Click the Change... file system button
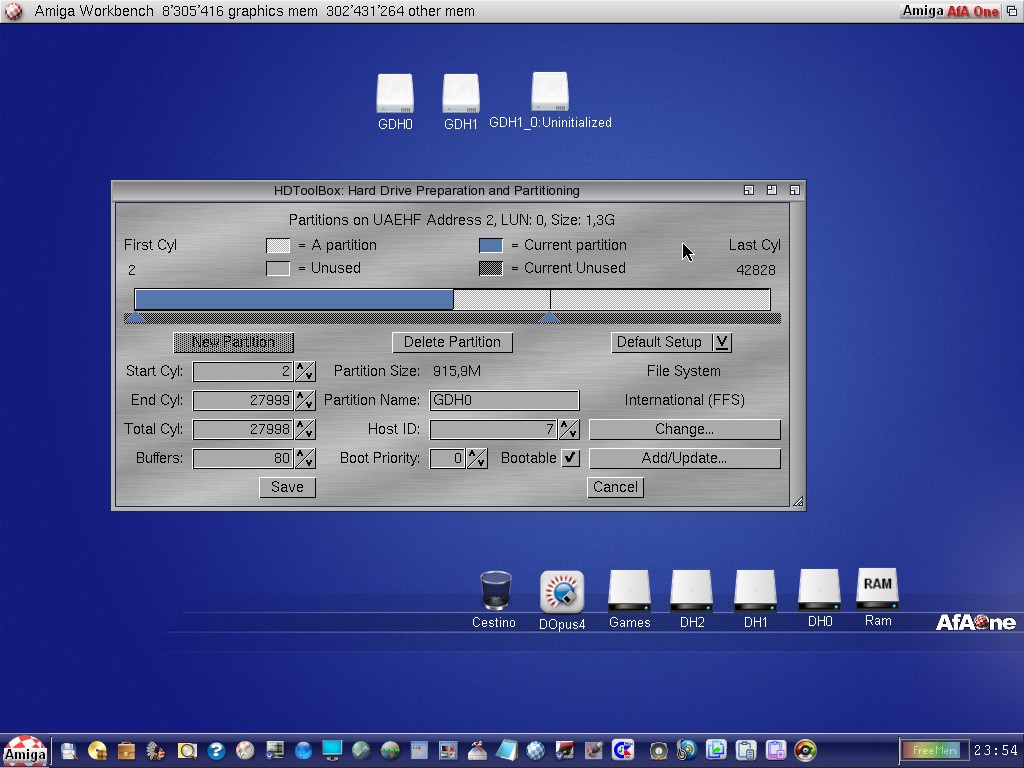This screenshot has width=1024, height=768. coord(684,429)
